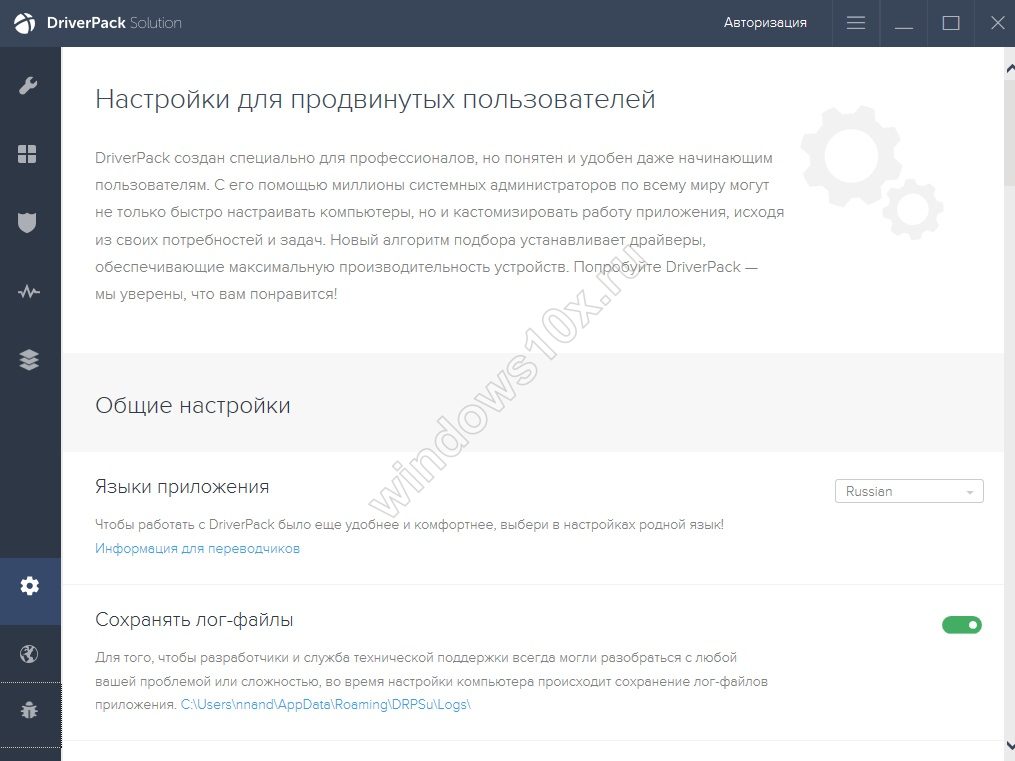
Task: Click the DriverPack Solution logo
Action: 98,23
